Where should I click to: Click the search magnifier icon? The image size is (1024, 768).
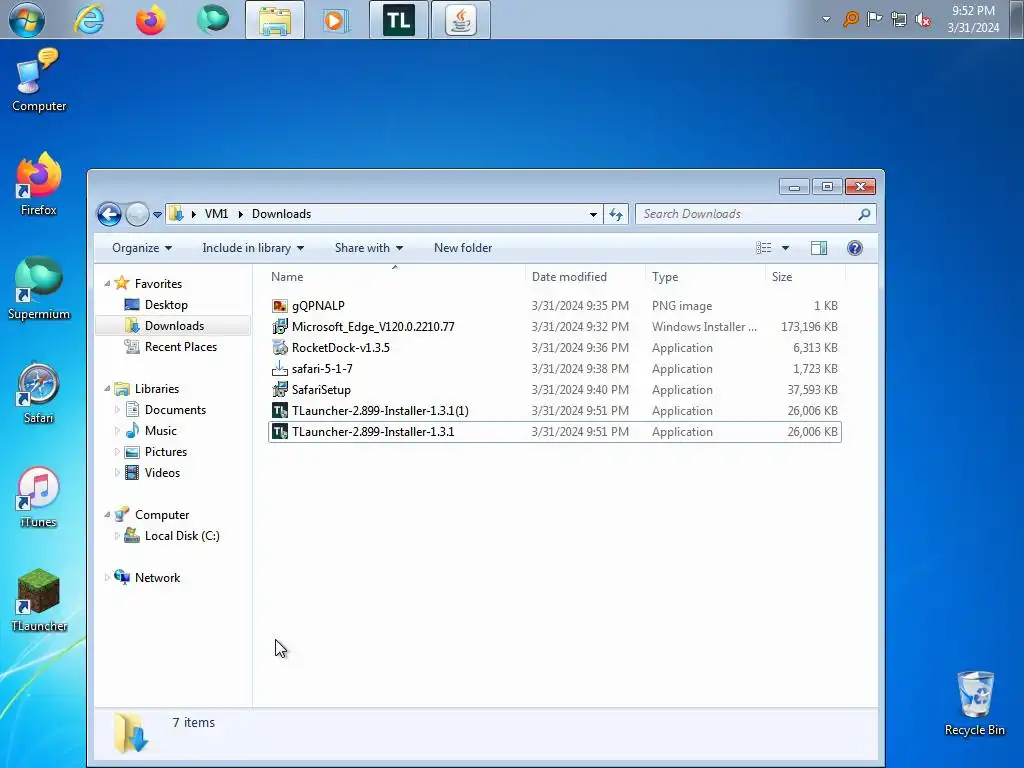(864, 214)
